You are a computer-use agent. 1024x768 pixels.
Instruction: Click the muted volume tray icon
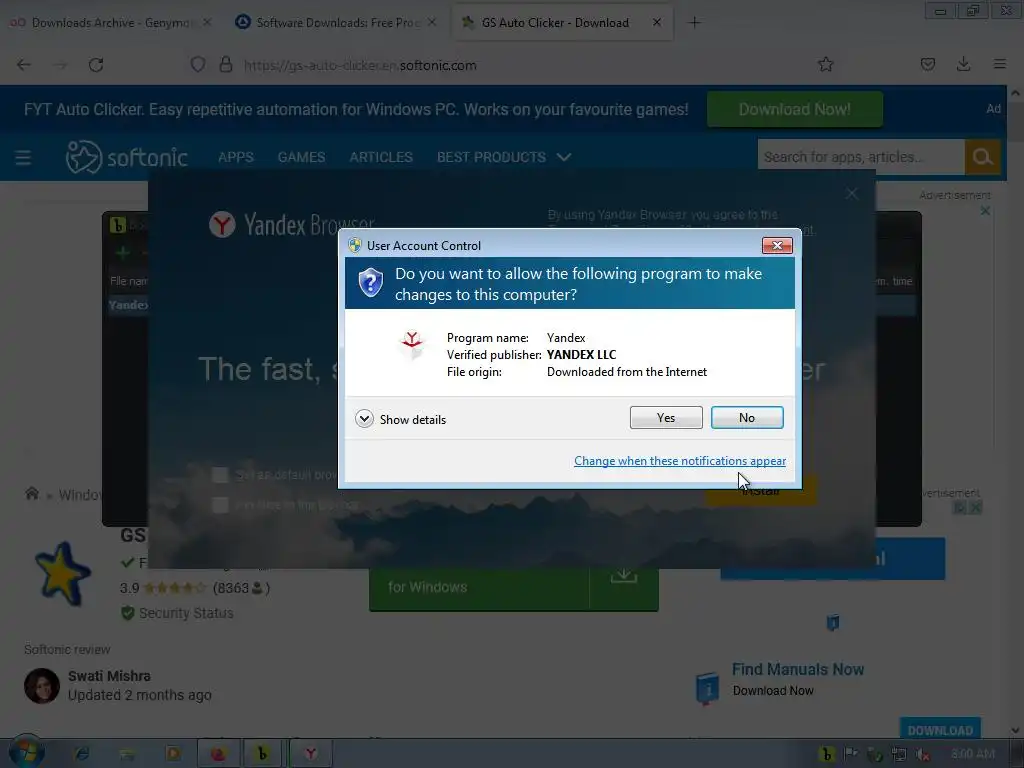pos(923,754)
